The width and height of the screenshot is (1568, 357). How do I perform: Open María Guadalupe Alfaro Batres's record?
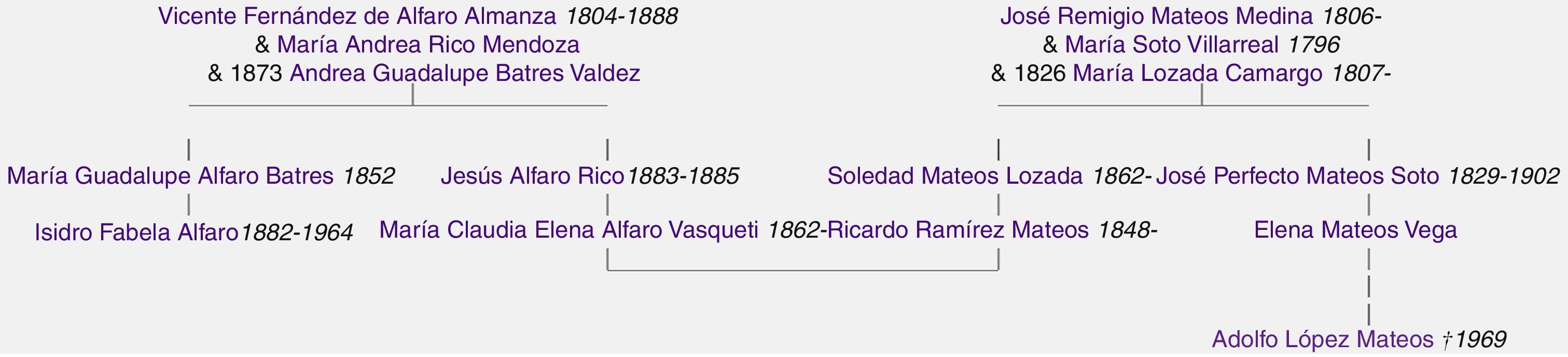[x=170, y=176]
